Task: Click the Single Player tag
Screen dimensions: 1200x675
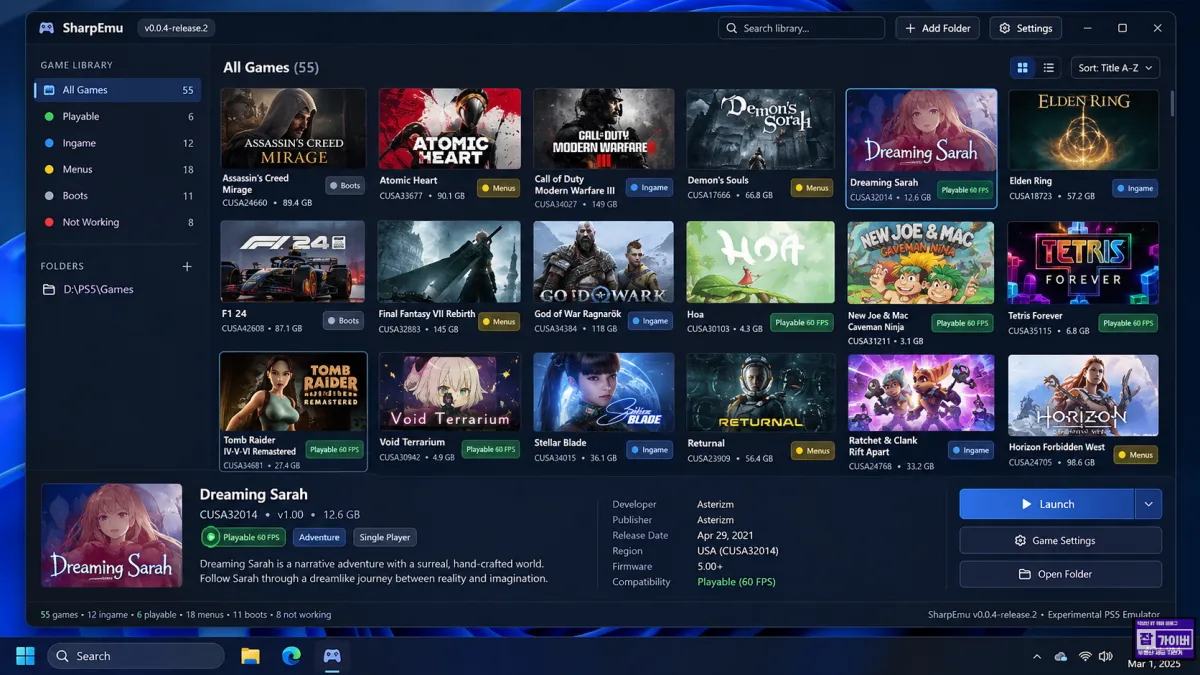Action: pyautogui.click(x=385, y=537)
